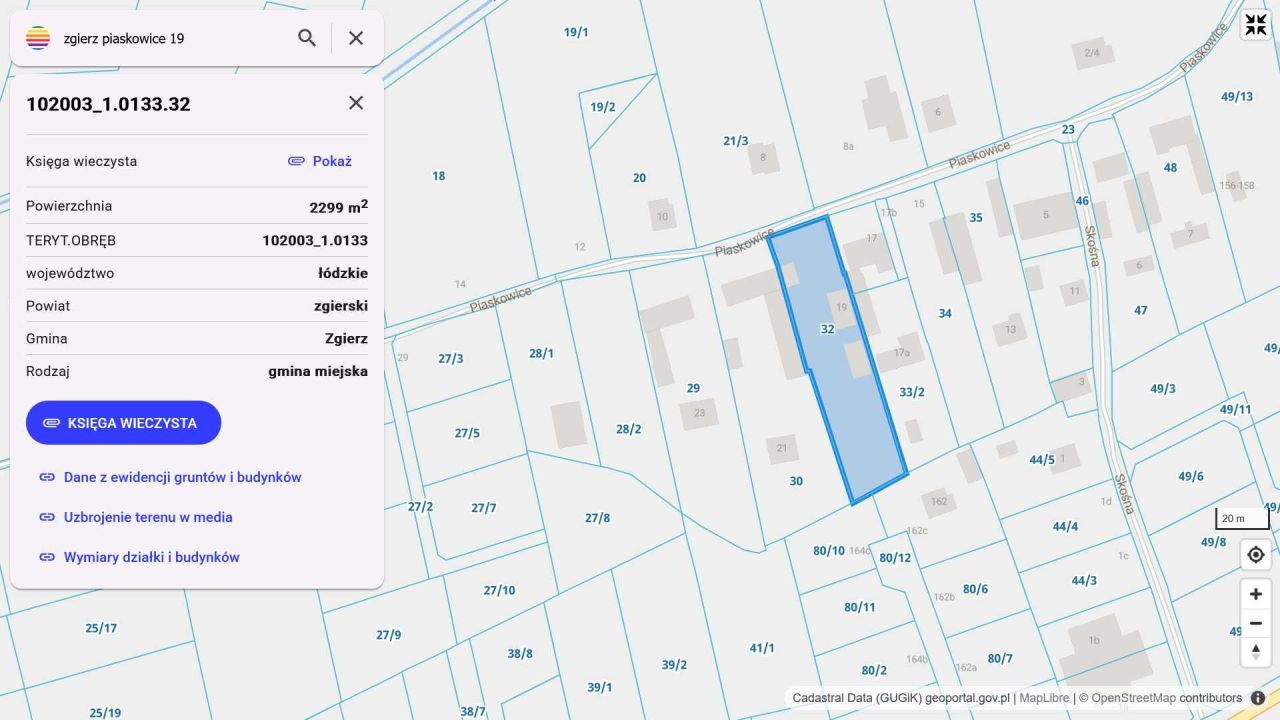Screen dimensions: 1280x720
Task: Select parcel 80/7 on the map
Action: click(x=1000, y=658)
